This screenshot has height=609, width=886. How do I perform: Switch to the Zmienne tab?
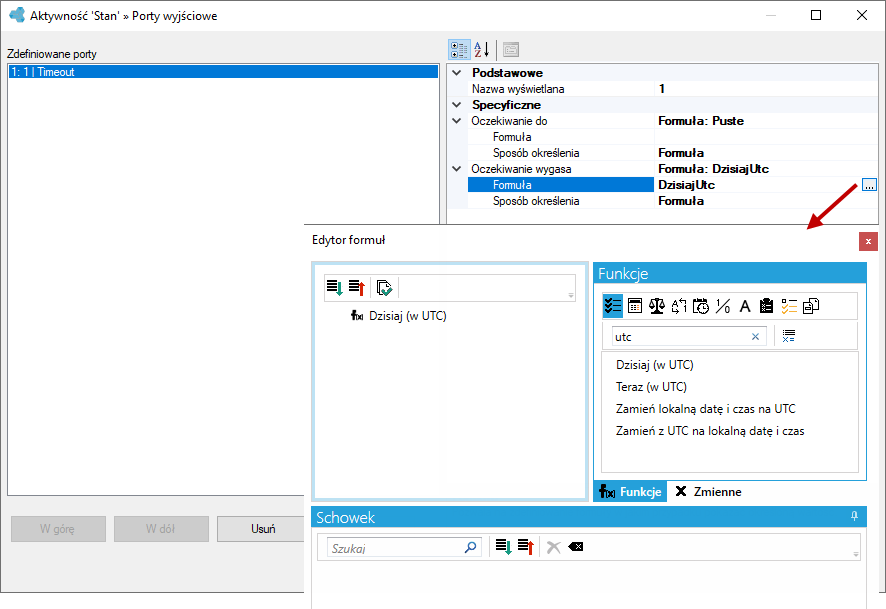708,492
